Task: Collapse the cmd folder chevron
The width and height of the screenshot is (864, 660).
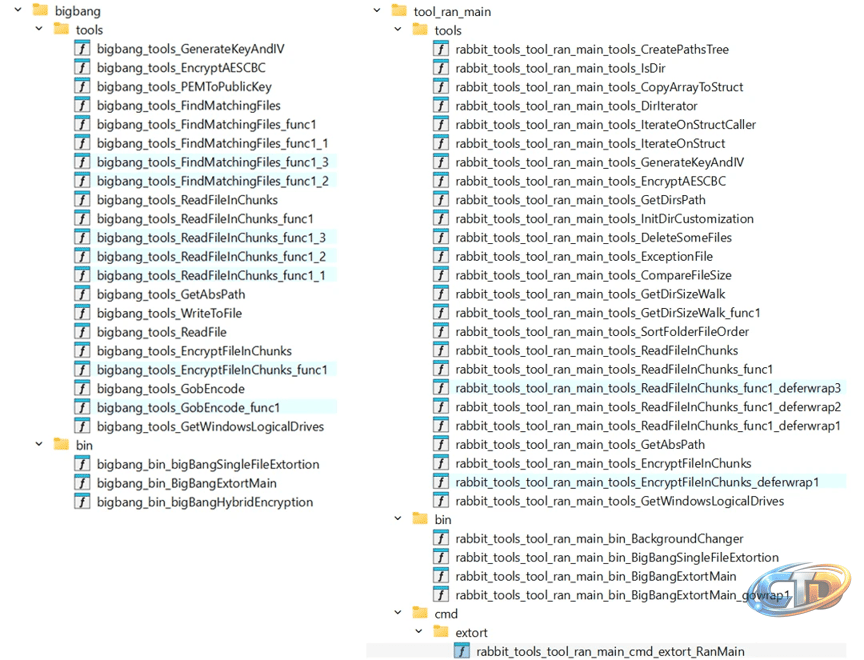Action: click(x=398, y=613)
